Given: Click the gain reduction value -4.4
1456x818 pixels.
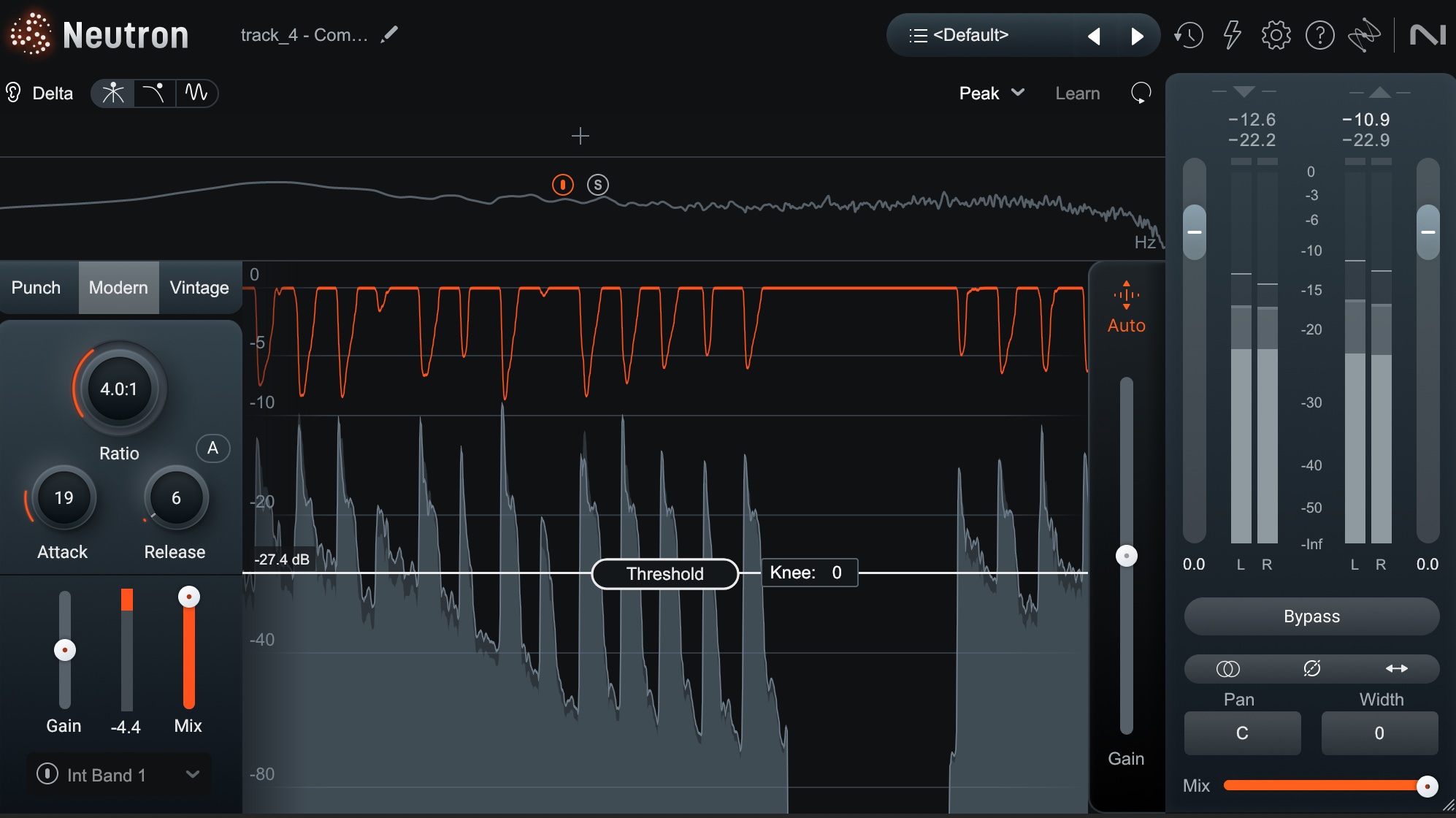Looking at the screenshot, I should click(x=126, y=727).
